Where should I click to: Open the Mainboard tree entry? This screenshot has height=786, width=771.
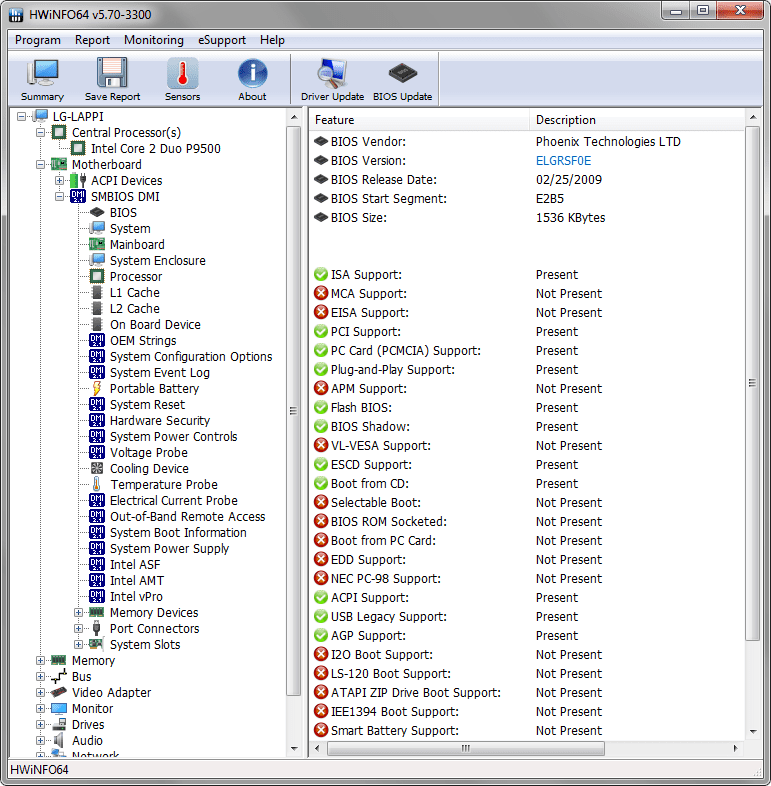point(137,245)
